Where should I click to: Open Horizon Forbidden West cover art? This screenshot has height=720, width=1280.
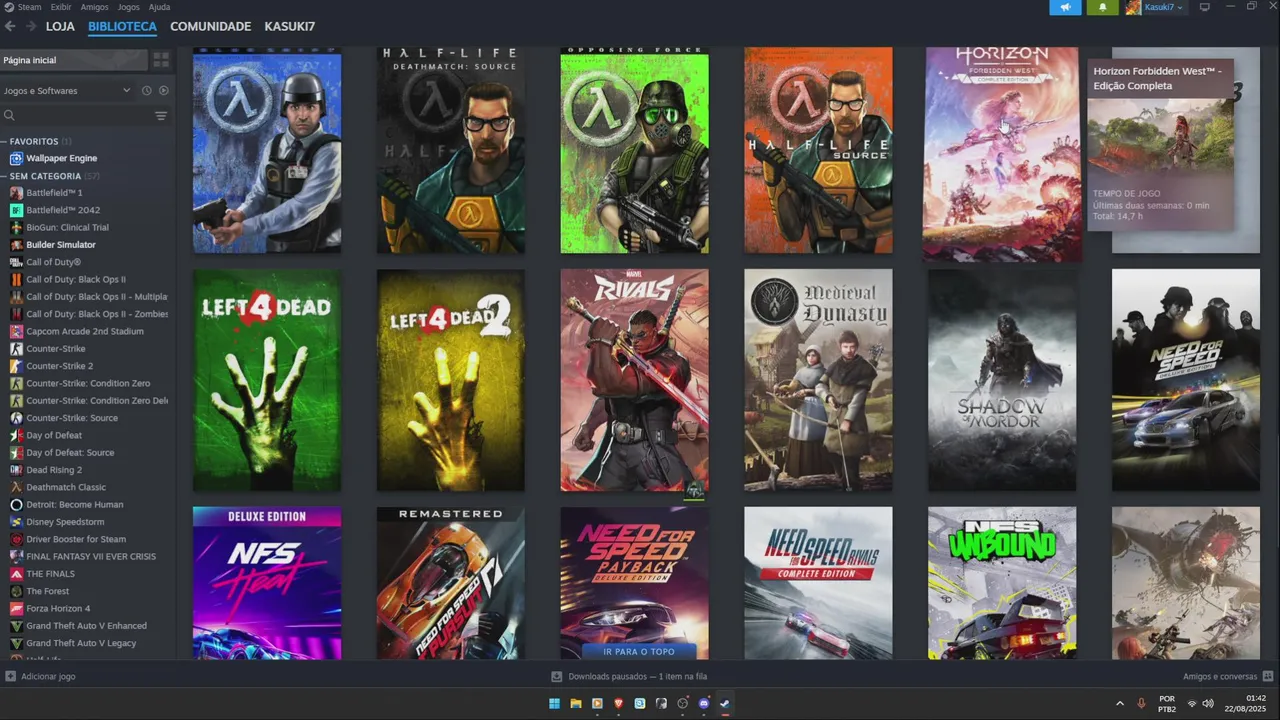(x=1001, y=154)
